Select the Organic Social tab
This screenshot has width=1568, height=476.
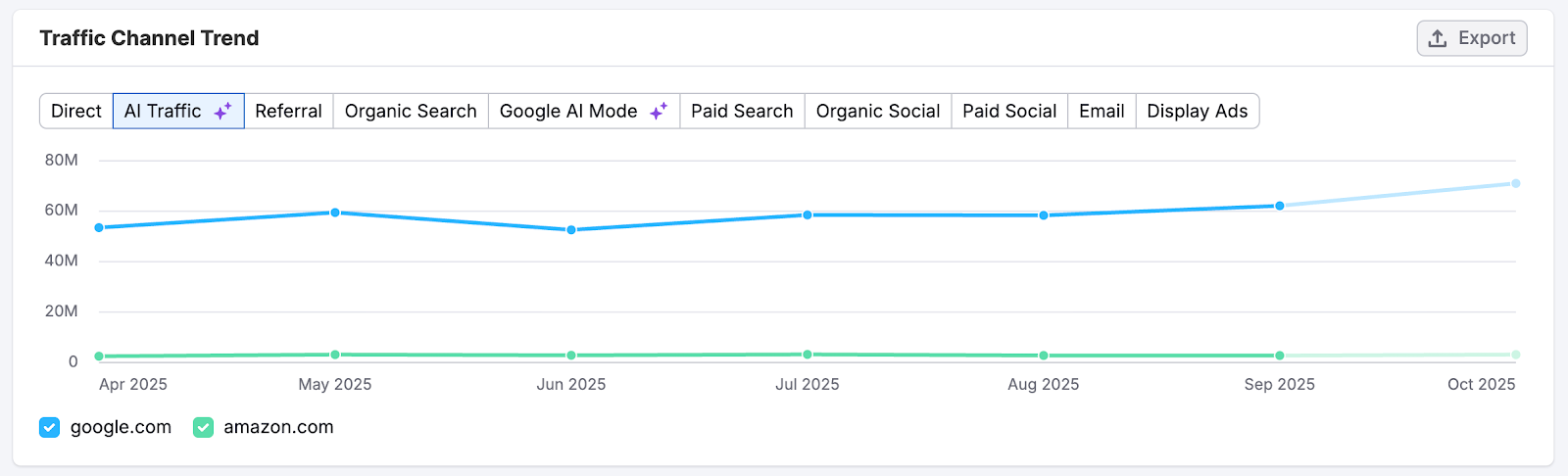pos(878,112)
